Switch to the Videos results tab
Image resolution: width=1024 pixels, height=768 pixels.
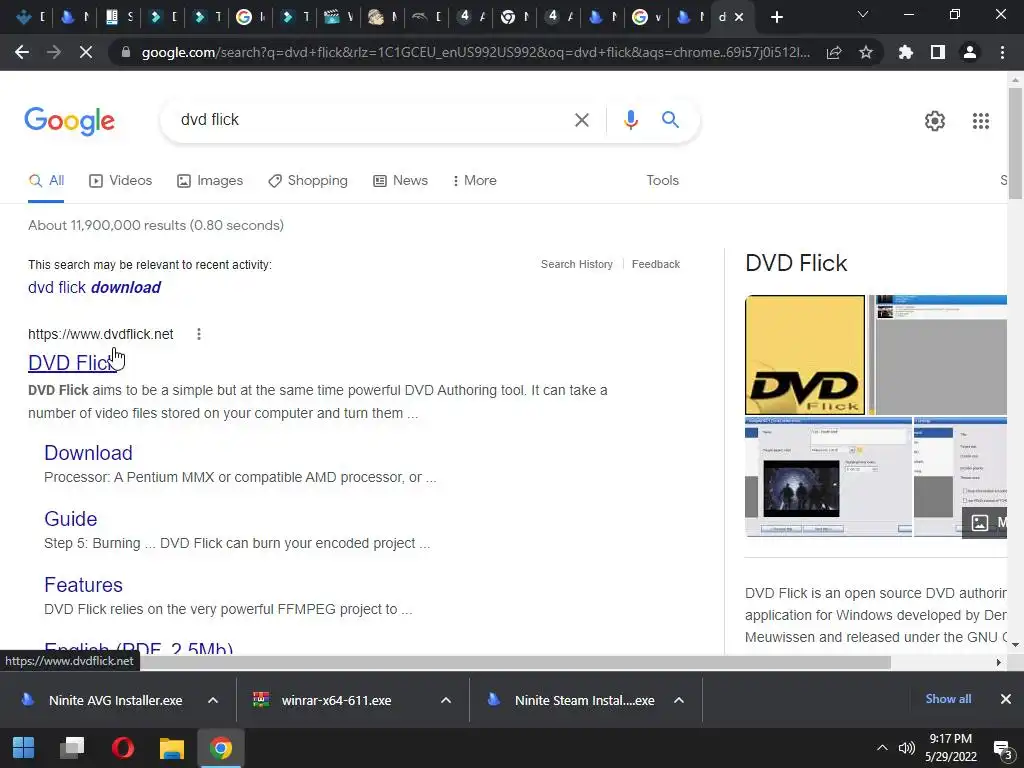[121, 181]
